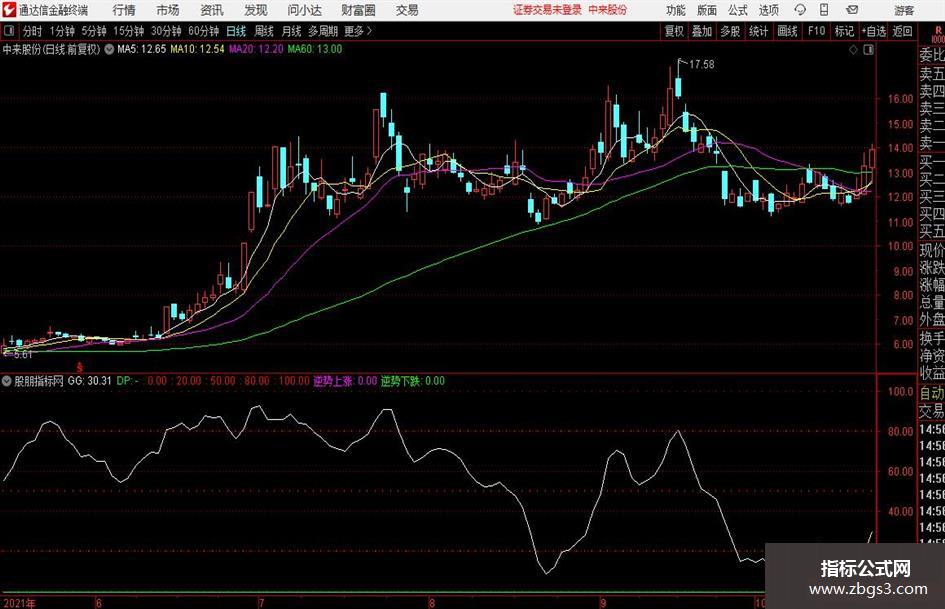This screenshot has height=609, width=945.
Task: Toggle the 股朋指标网 indicator round button
Action: pos(7,381)
